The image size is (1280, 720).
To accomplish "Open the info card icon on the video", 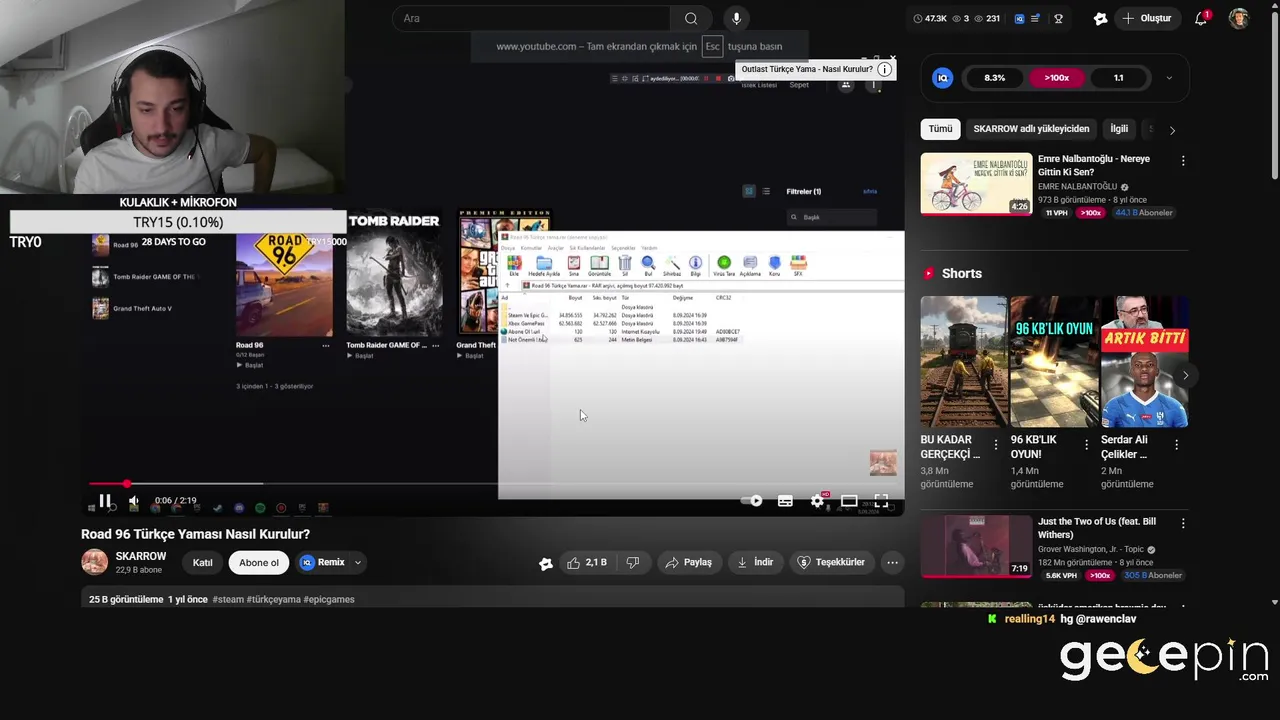I will [x=885, y=69].
